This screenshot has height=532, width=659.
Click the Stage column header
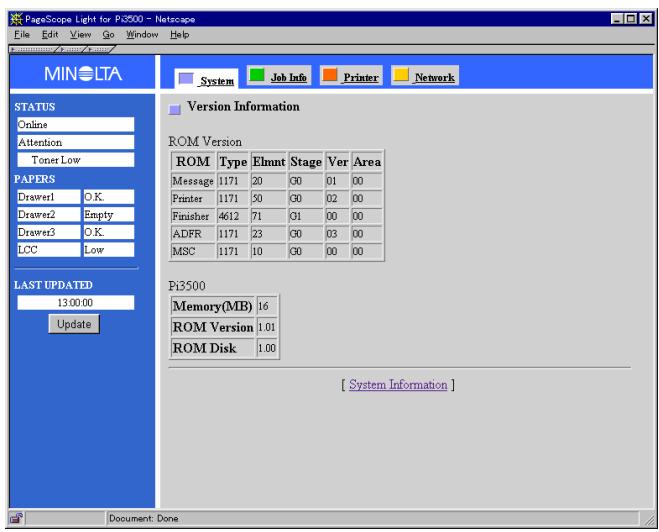tap(306, 162)
